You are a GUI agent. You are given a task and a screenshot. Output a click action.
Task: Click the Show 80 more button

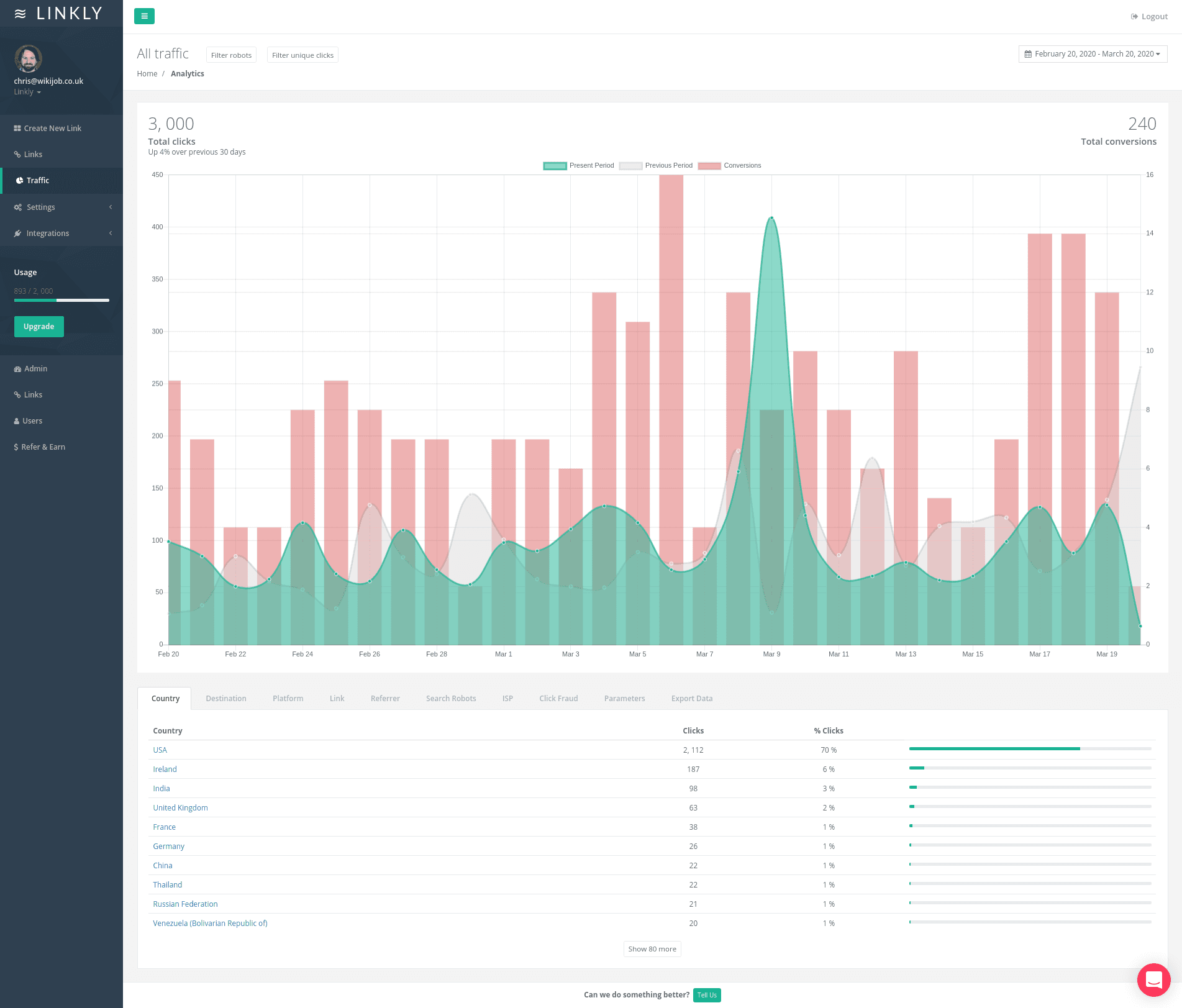click(652, 949)
